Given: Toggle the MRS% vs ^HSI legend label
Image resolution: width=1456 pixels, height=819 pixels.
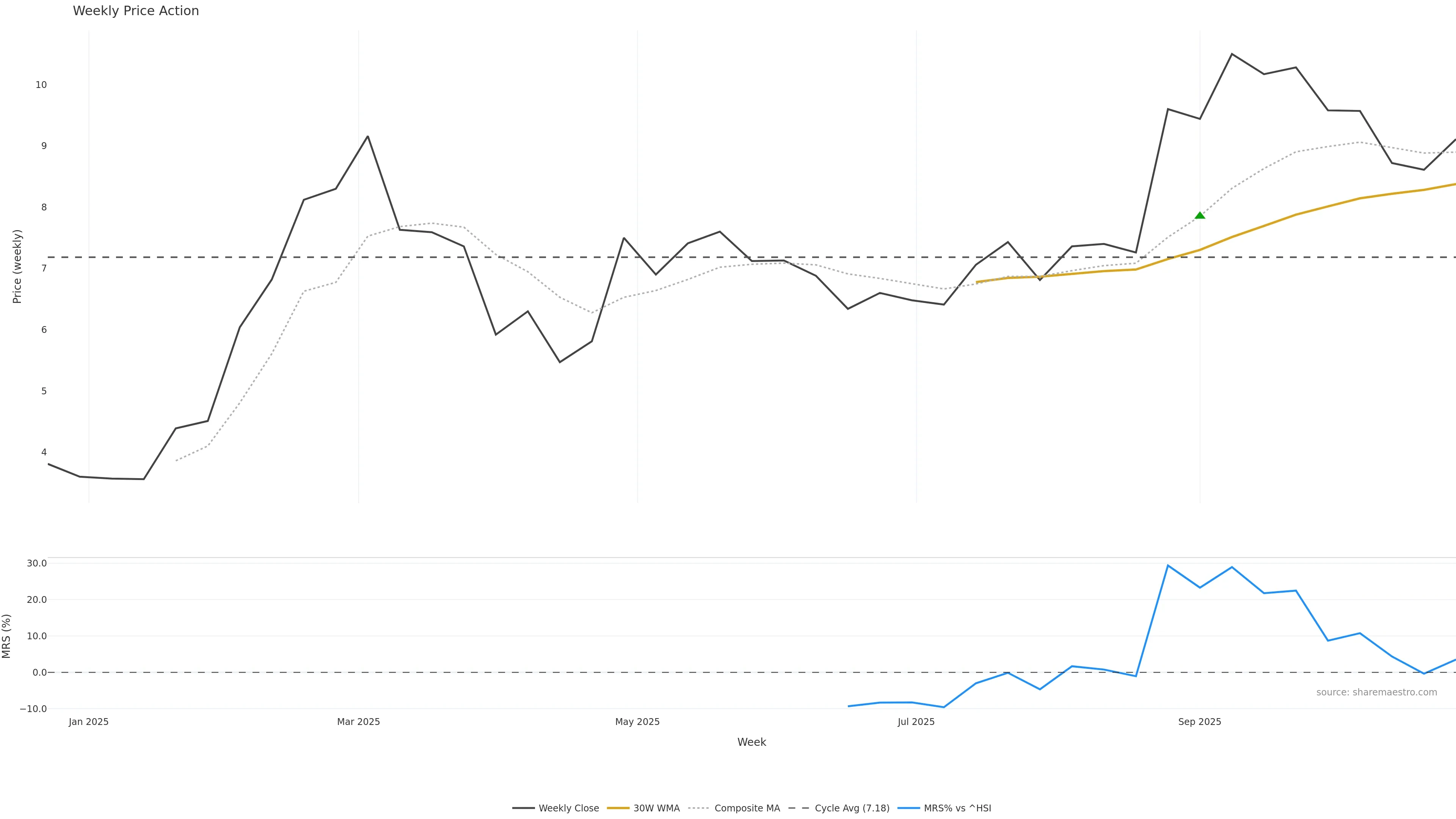Looking at the screenshot, I should (957, 808).
